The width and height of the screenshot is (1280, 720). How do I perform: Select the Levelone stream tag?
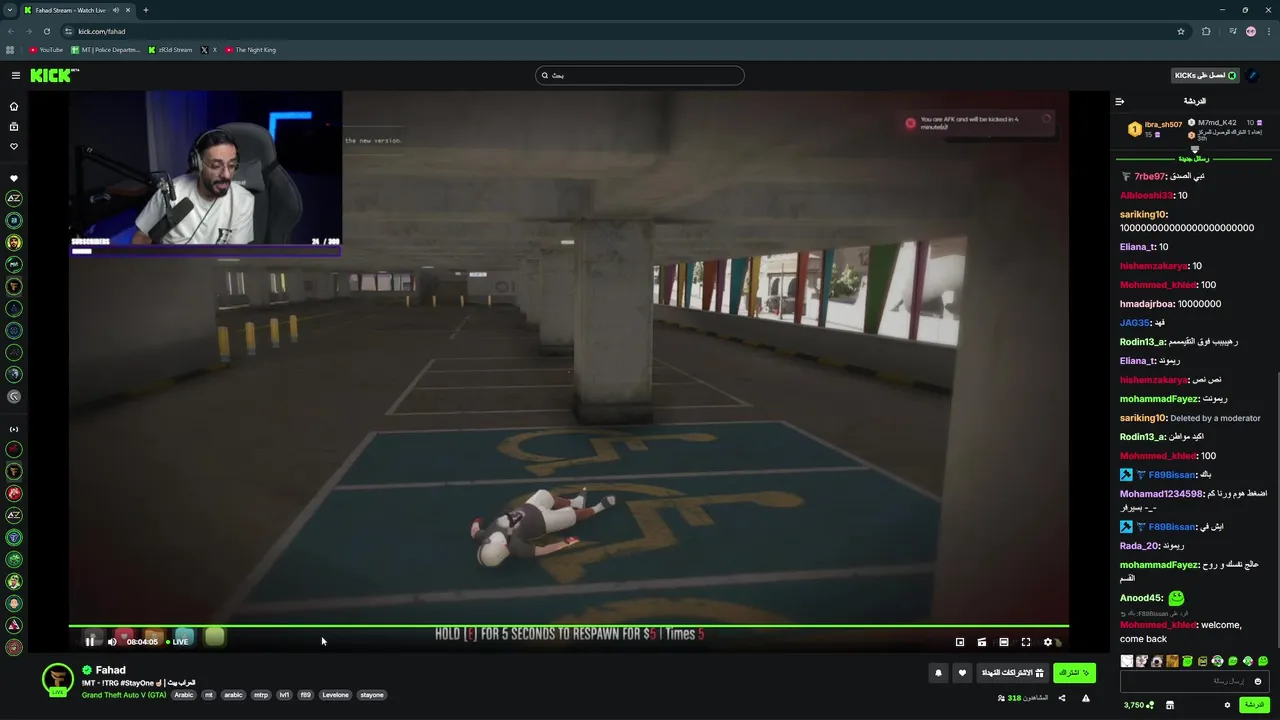click(336, 695)
